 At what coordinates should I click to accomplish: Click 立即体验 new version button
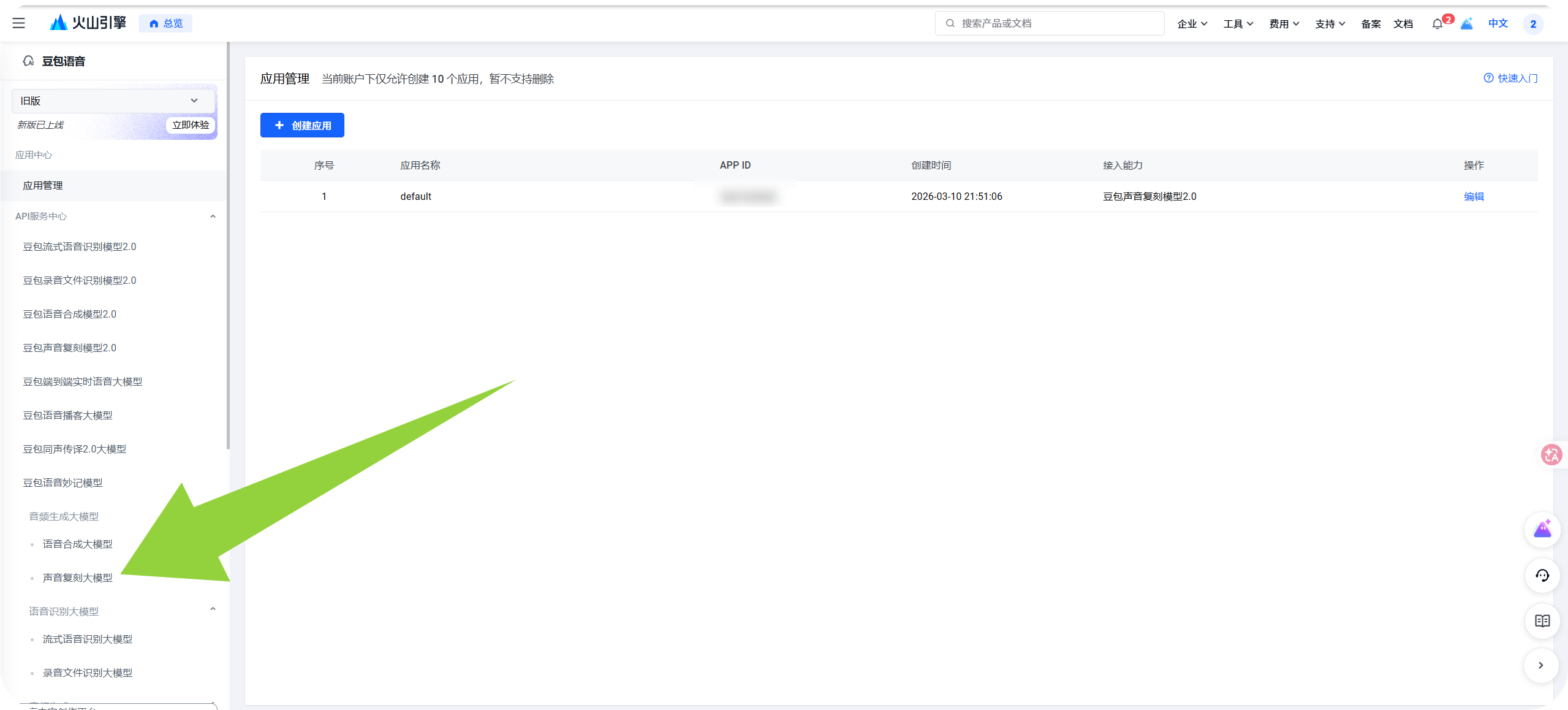click(x=191, y=124)
